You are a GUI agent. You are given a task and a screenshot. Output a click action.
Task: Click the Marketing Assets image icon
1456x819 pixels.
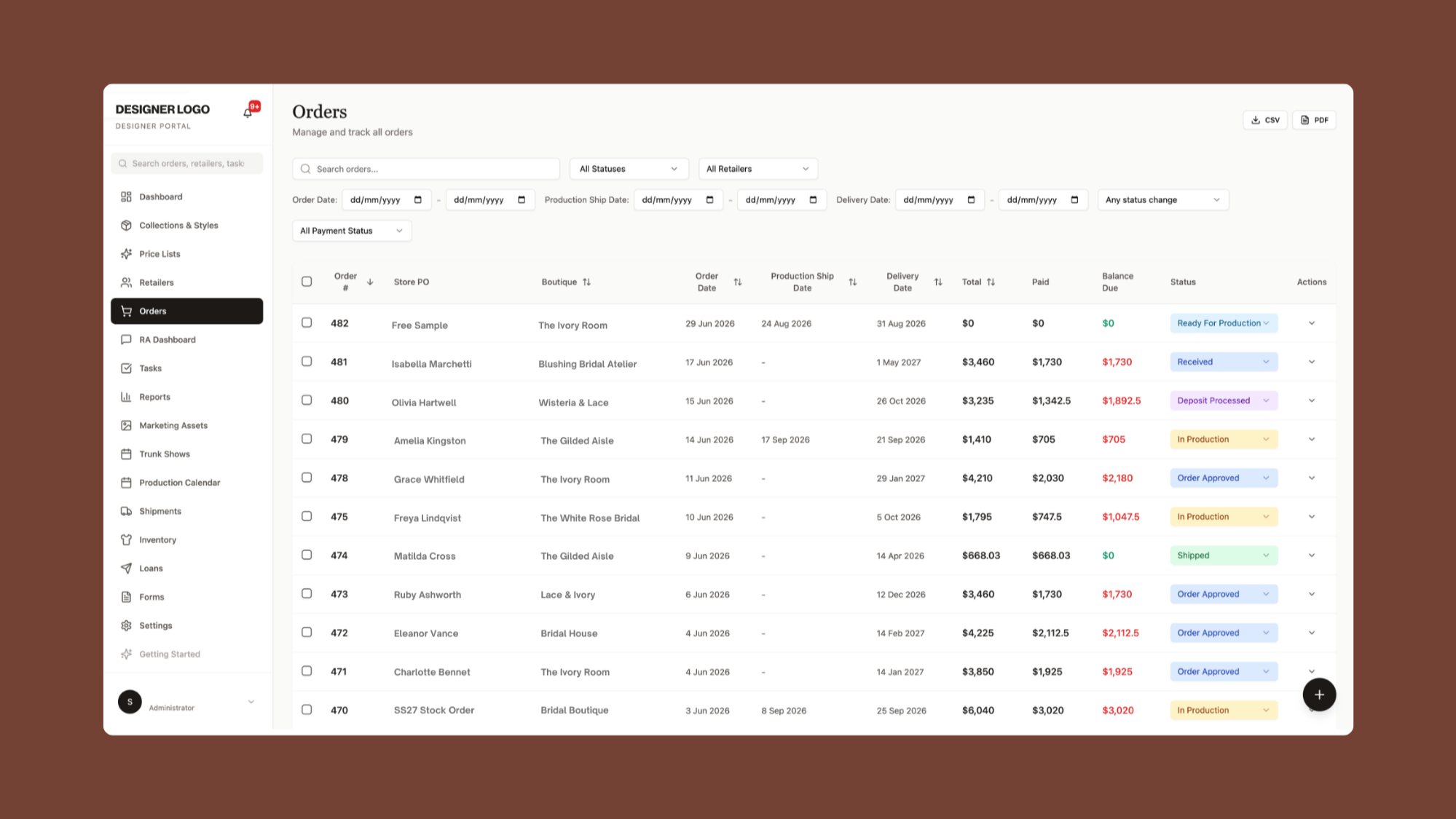point(126,425)
